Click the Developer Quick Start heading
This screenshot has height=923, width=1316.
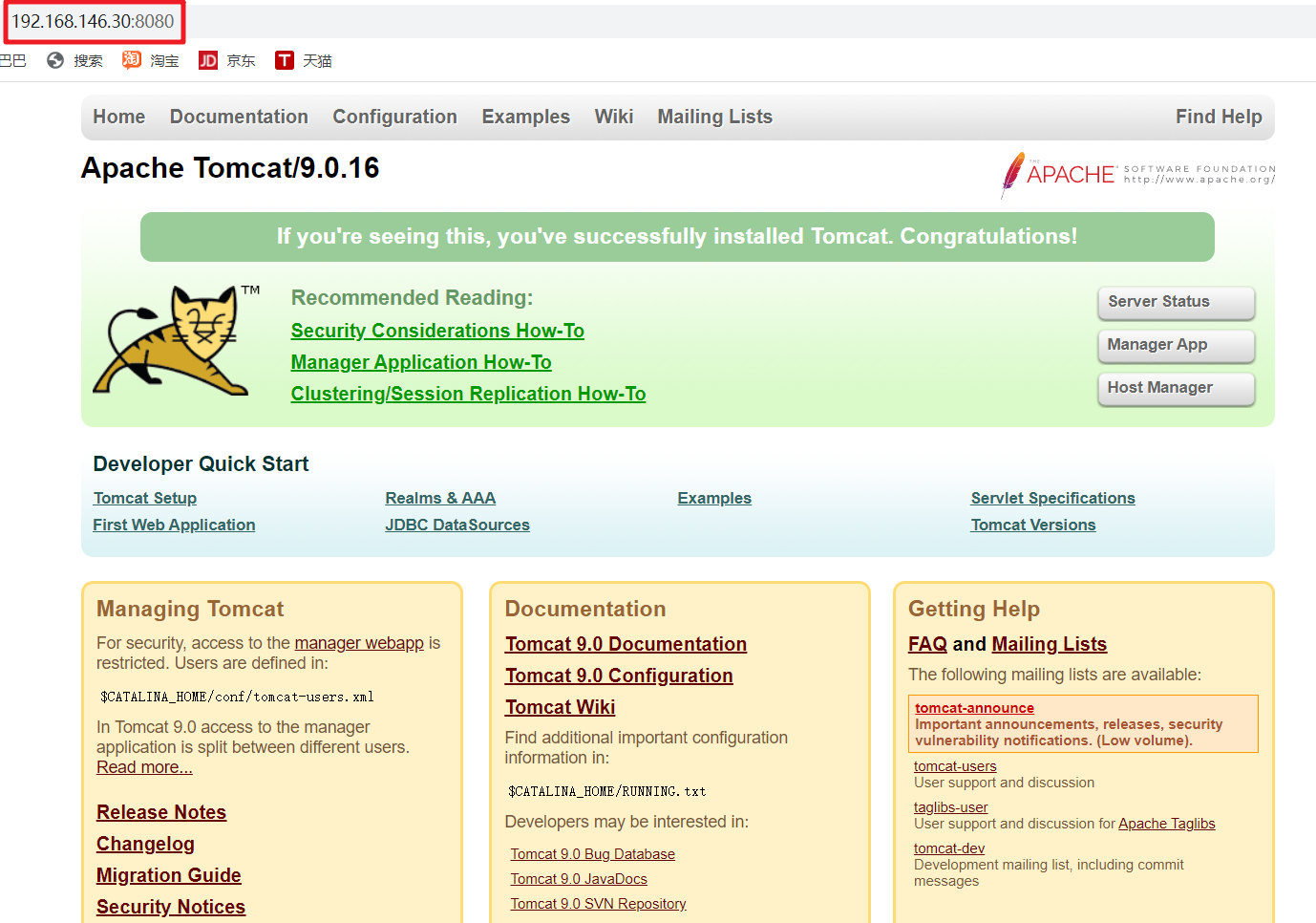pos(201,464)
